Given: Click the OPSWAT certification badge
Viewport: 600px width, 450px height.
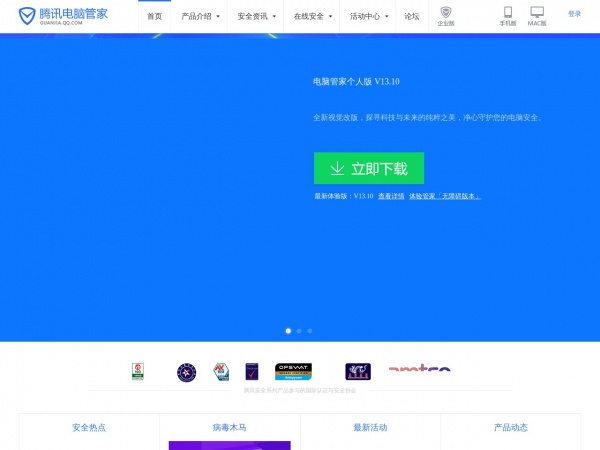Looking at the screenshot, I should [x=293, y=372].
